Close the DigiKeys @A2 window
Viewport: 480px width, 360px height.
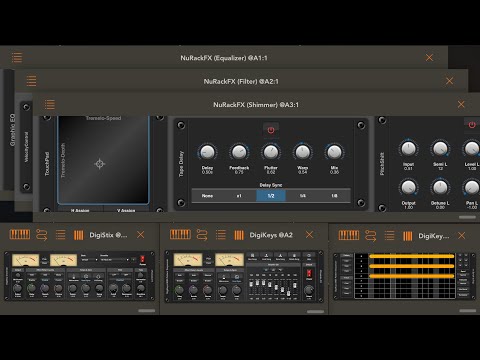coord(309,235)
